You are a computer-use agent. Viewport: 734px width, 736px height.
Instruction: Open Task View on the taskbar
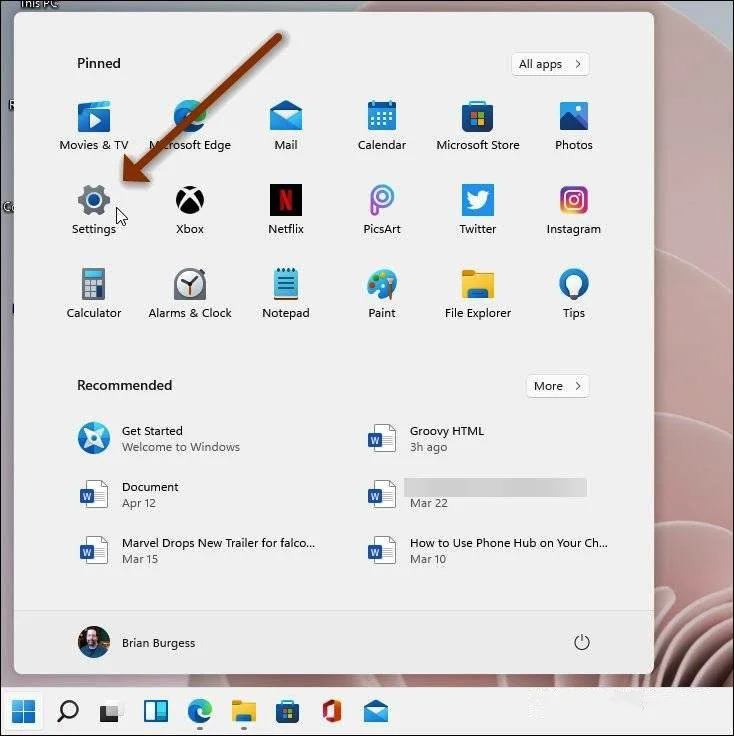tap(112, 712)
